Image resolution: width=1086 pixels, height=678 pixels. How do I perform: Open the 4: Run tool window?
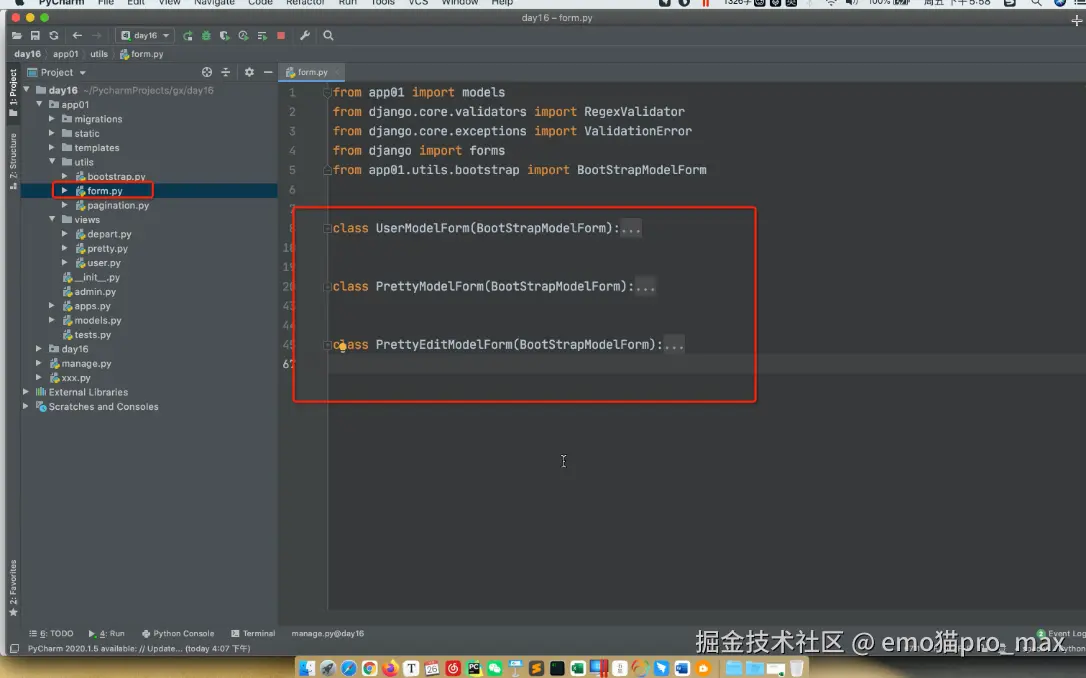pyautogui.click(x=107, y=633)
